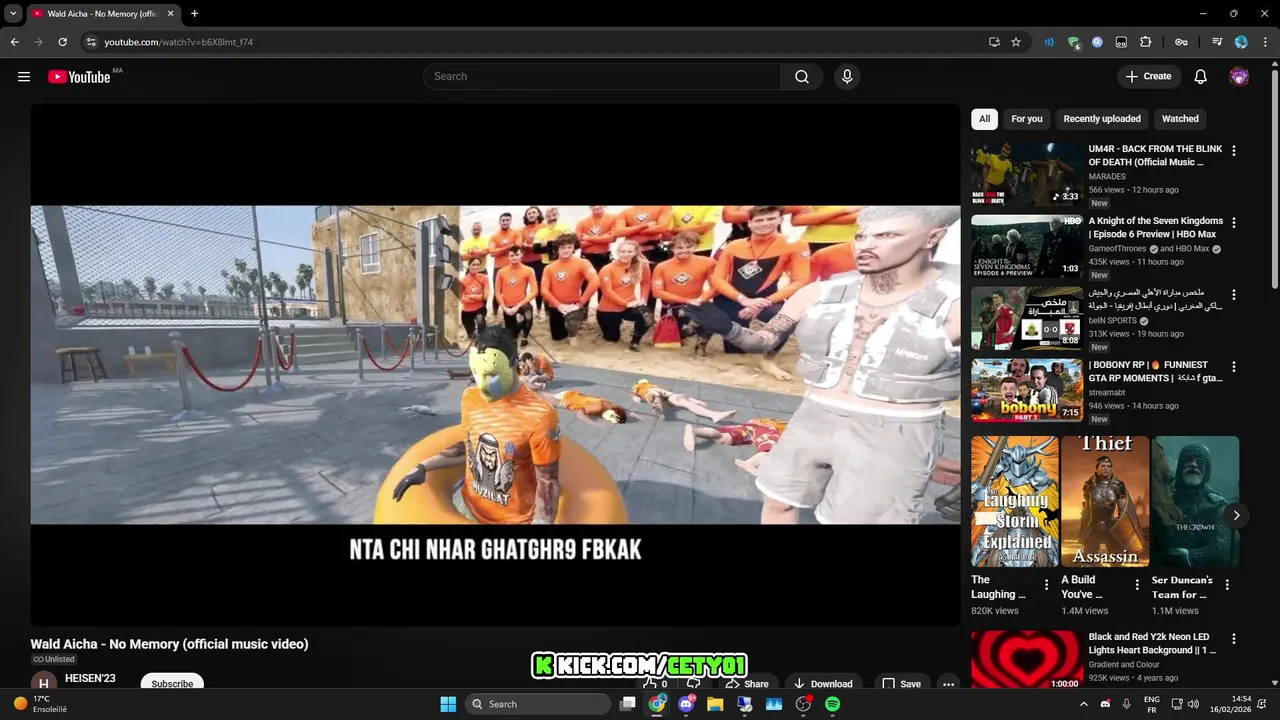This screenshot has height=720, width=1280.
Task: Click the install app icon in address bar
Action: (994, 42)
